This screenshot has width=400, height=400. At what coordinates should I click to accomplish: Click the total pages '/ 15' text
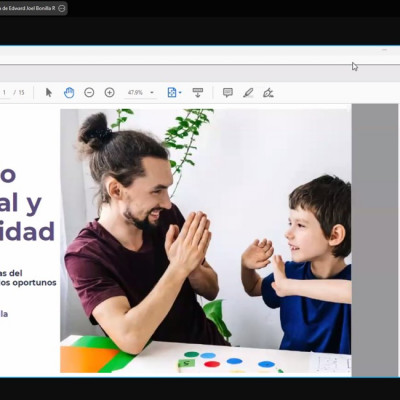click(x=19, y=92)
